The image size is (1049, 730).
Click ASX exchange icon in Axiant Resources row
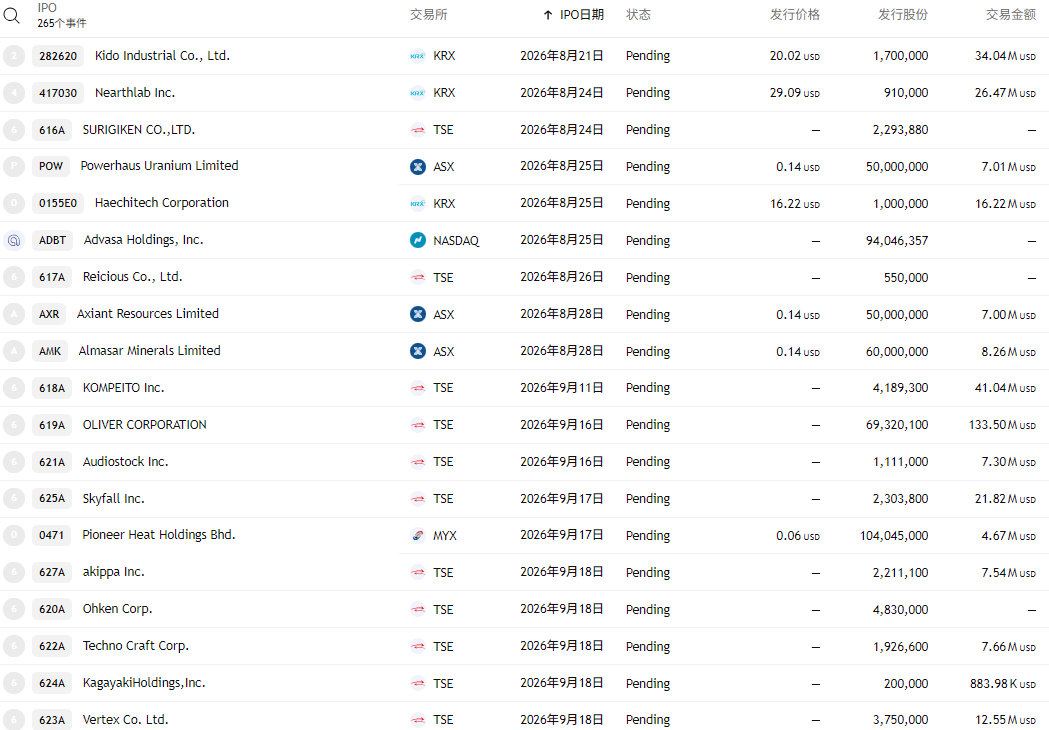(x=417, y=314)
